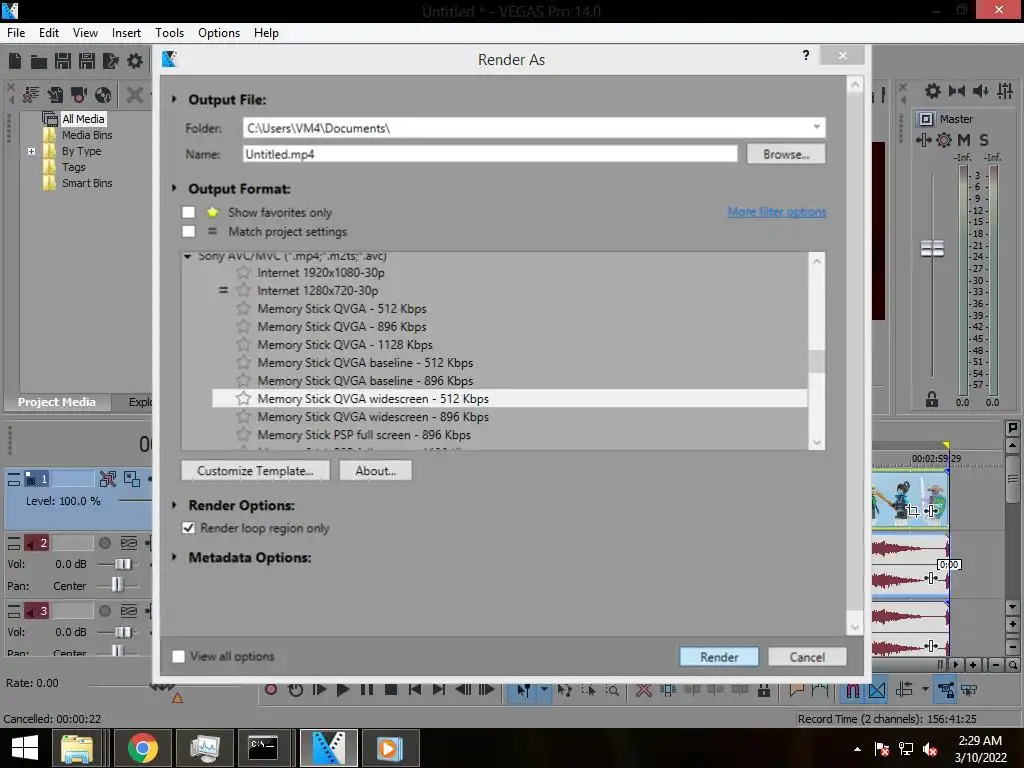
Task: Click the Customize Template... button
Action: [x=255, y=471]
